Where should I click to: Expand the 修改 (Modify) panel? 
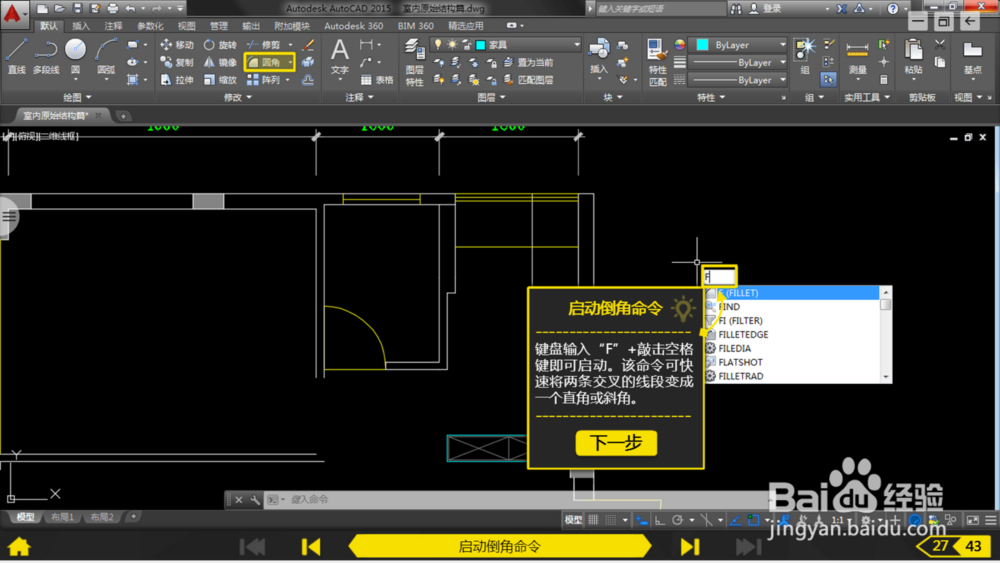coord(238,97)
